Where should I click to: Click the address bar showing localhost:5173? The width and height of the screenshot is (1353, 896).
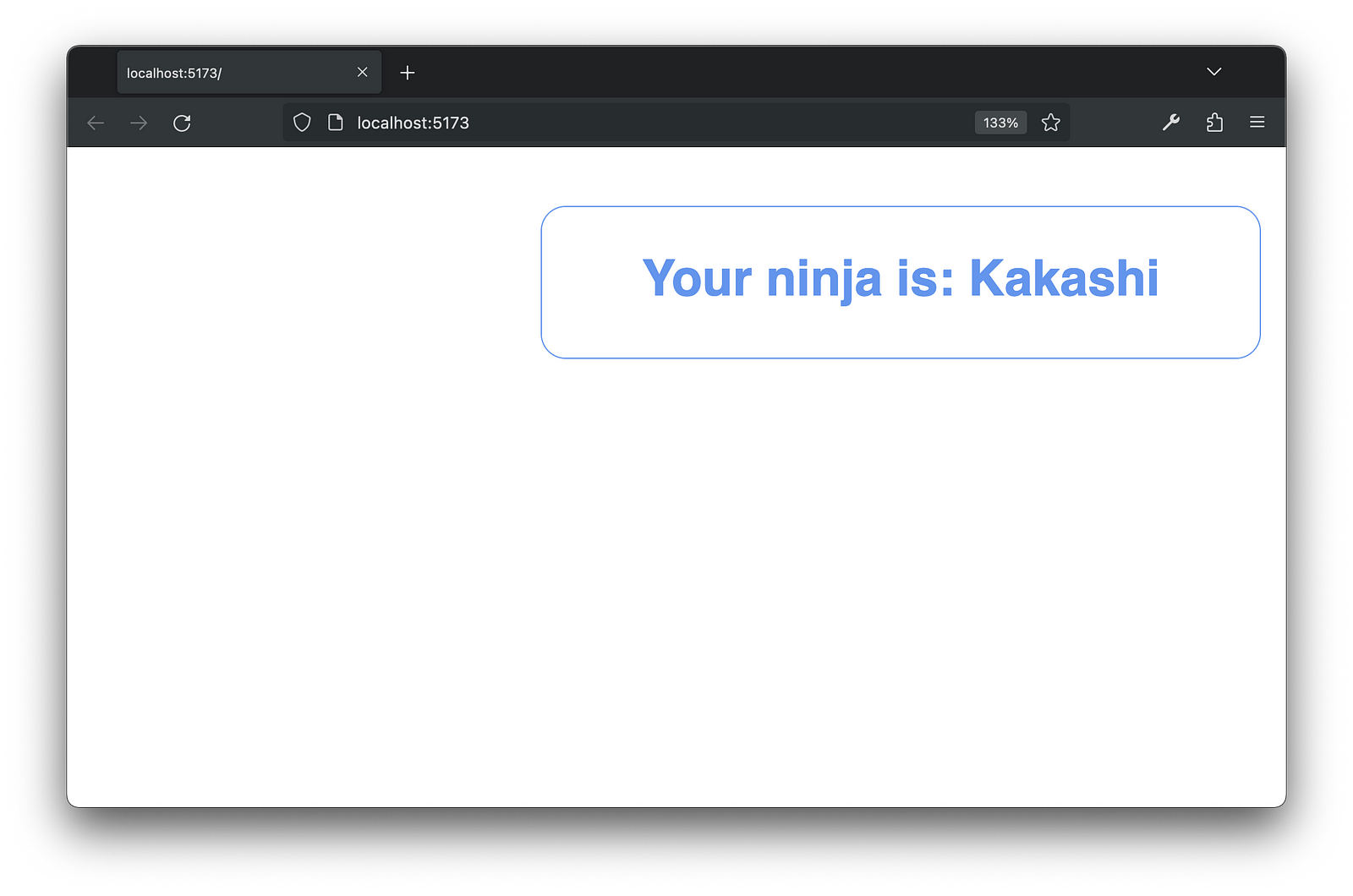point(592,123)
